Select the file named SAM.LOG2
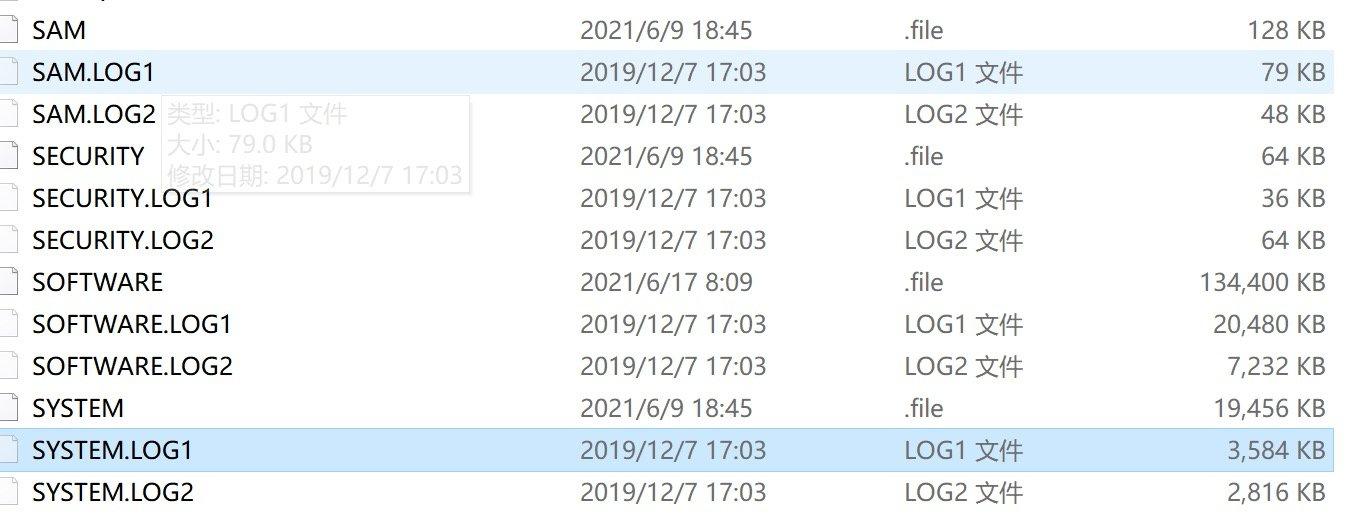Viewport: 1353px width, 517px height. pos(94,114)
